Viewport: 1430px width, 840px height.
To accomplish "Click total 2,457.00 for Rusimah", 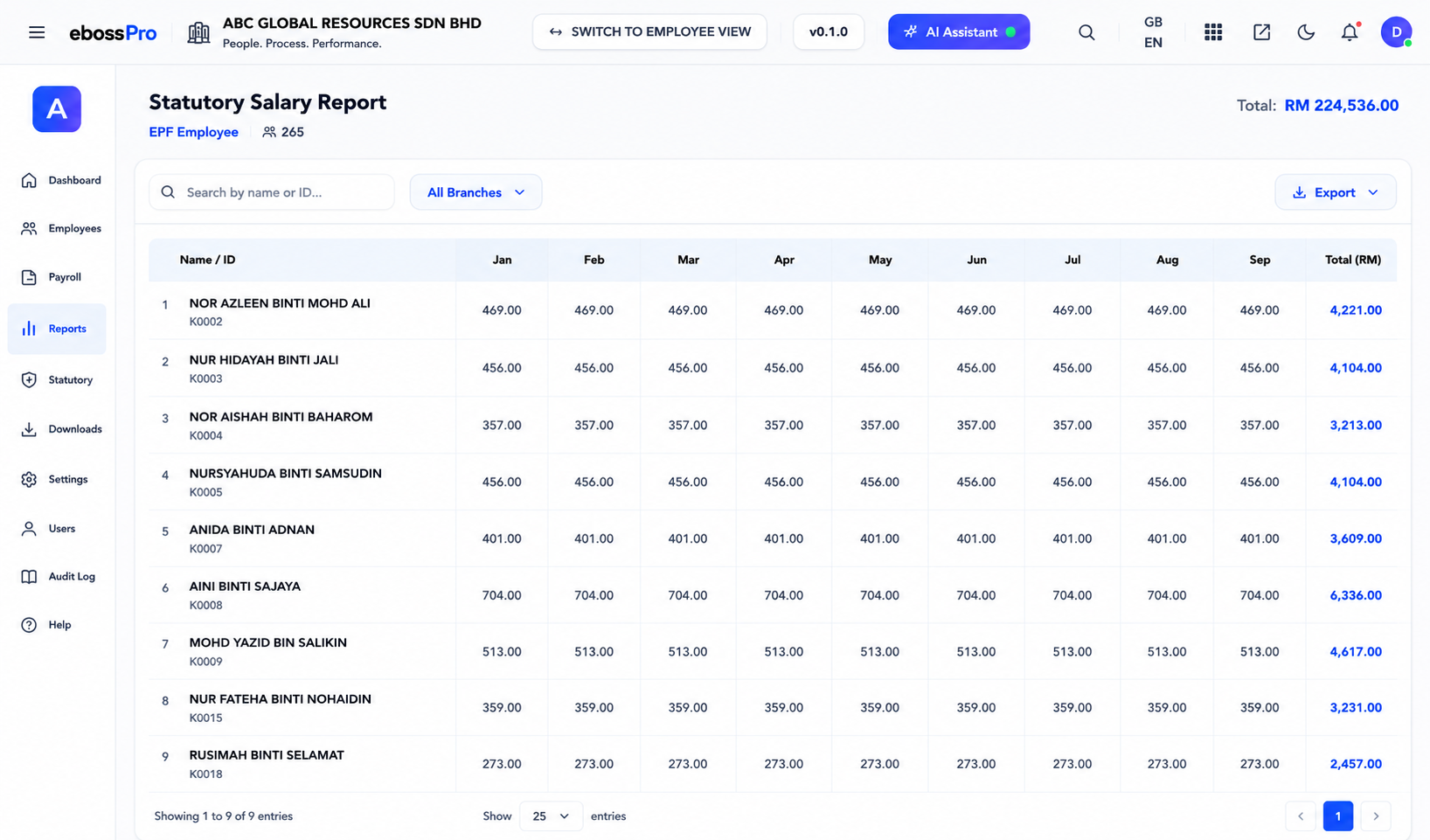I will 1356,764.
